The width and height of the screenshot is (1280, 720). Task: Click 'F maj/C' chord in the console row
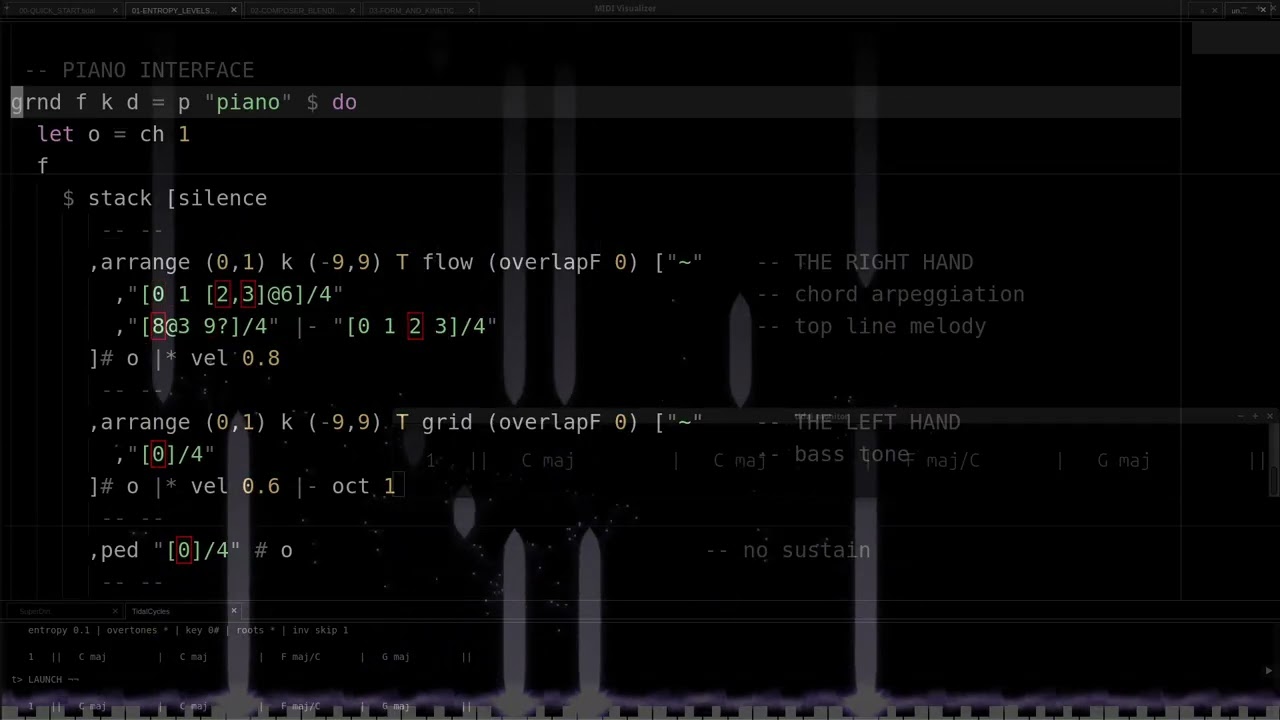tap(300, 657)
